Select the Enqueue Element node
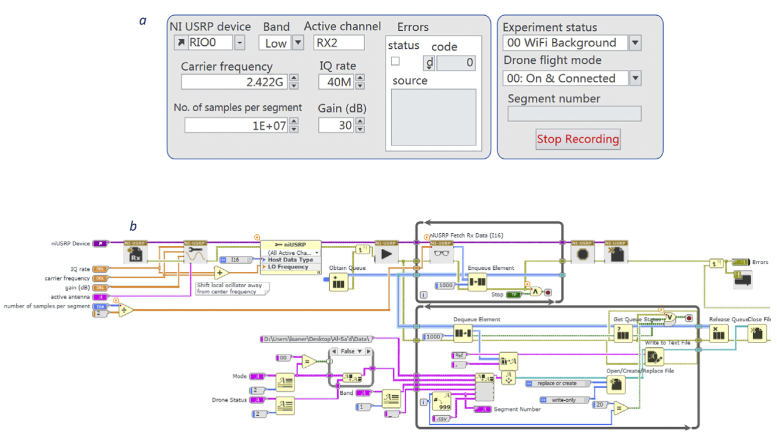The width and height of the screenshot is (777, 432). (477, 282)
